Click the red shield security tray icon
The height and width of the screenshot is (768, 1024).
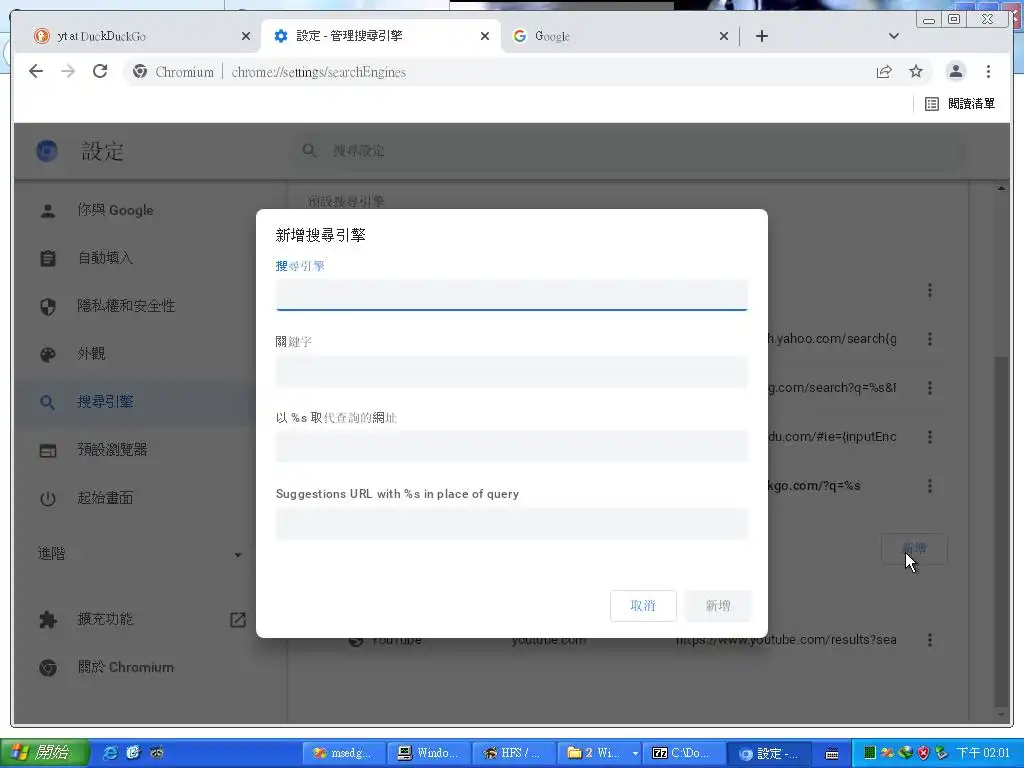pyautogui.click(x=923, y=753)
